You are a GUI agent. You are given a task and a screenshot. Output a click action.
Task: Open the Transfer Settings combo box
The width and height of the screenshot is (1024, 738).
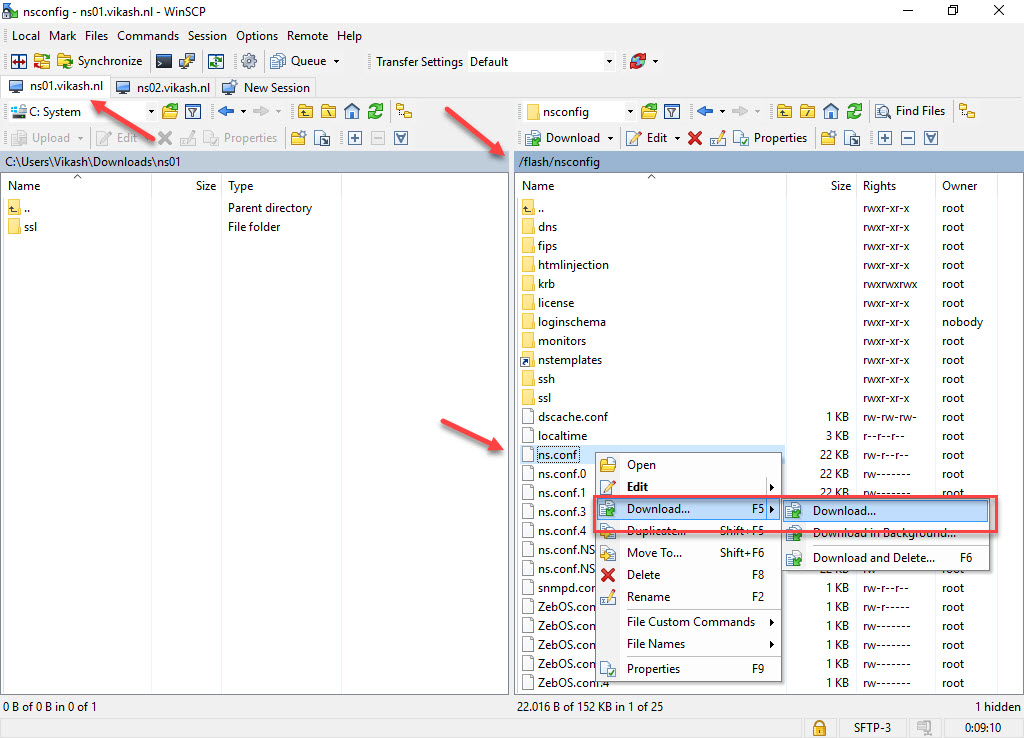click(541, 61)
